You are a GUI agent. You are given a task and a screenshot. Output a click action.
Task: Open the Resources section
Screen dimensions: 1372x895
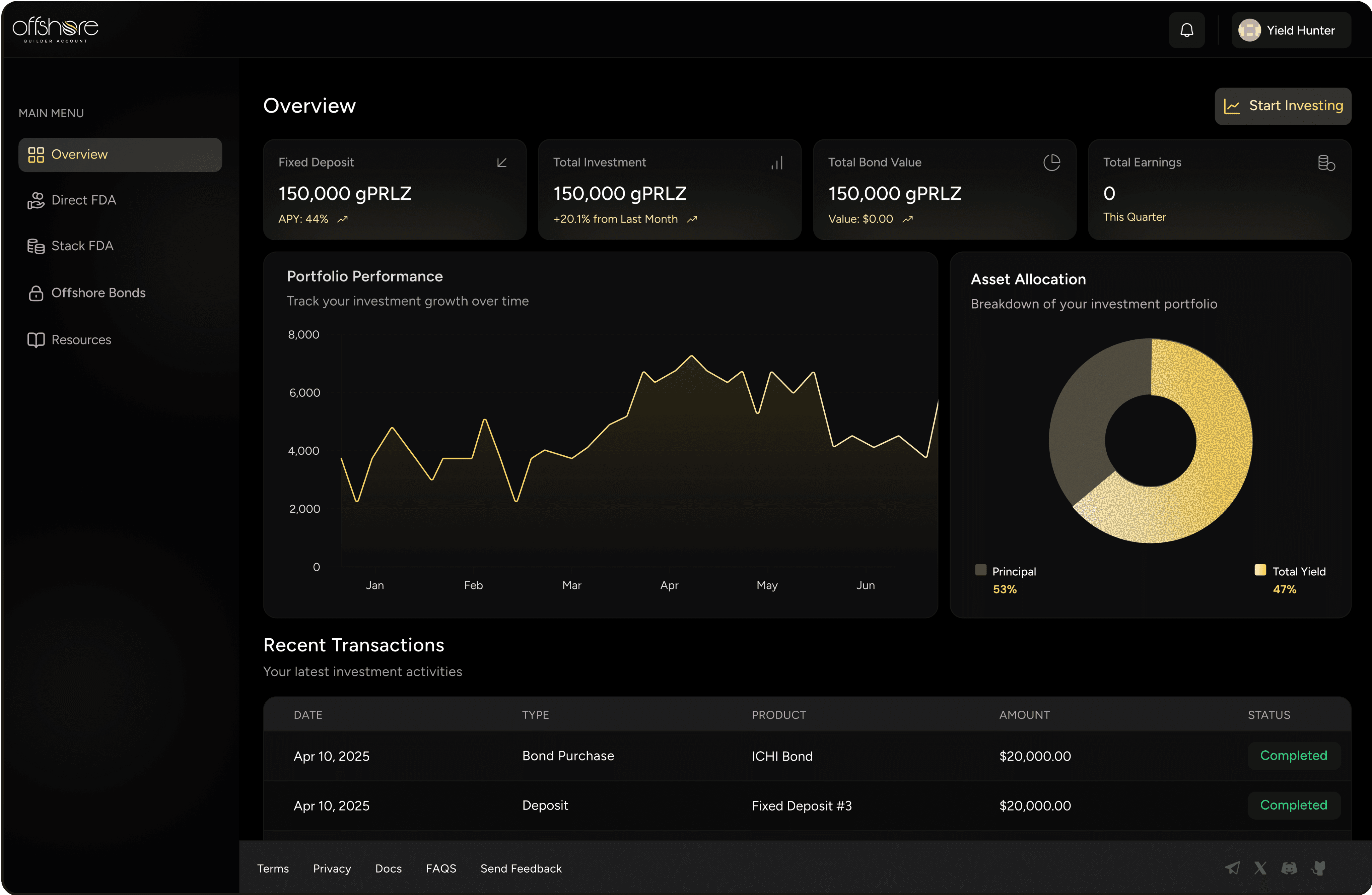click(81, 340)
